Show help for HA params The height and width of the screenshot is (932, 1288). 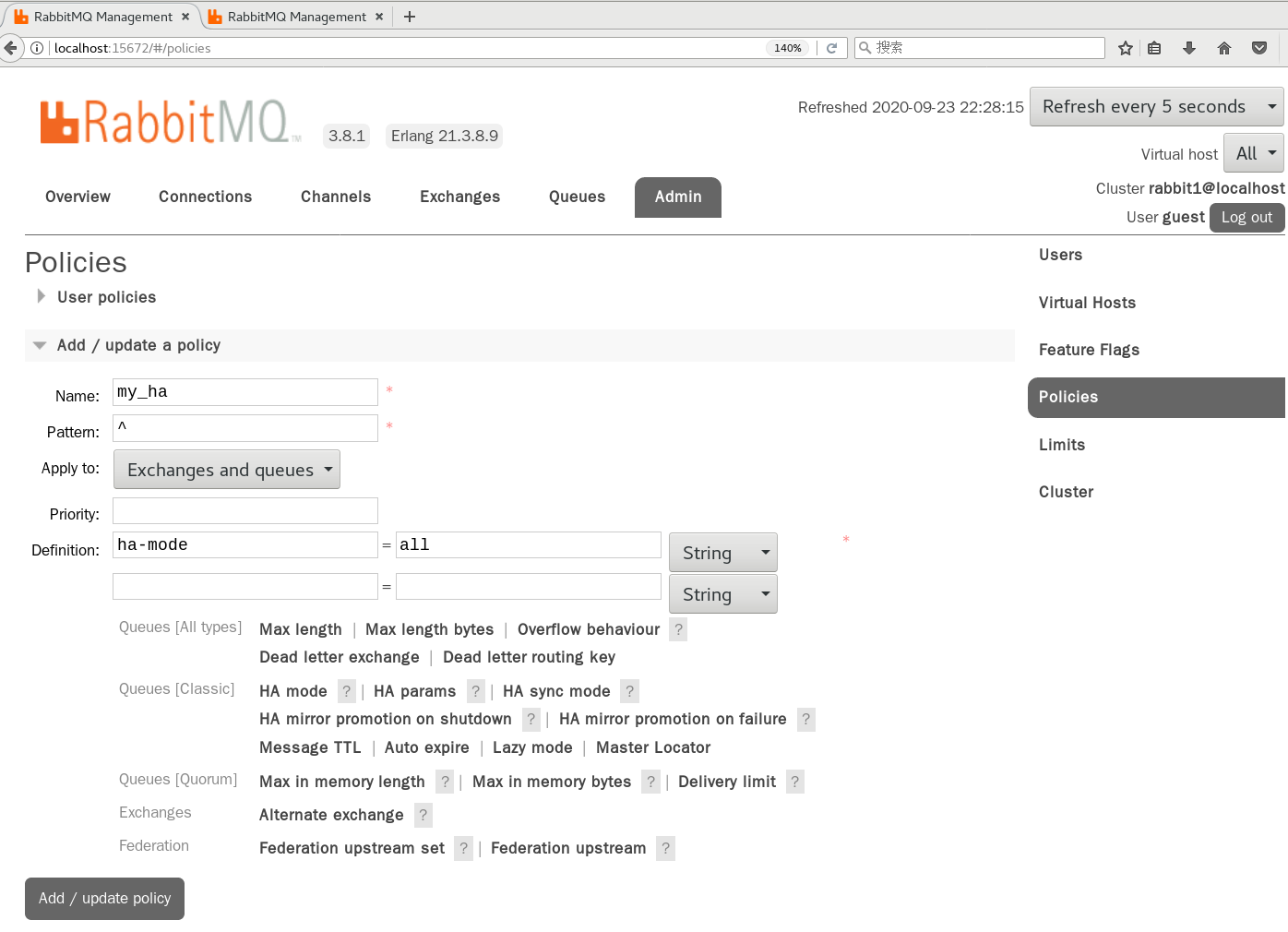coord(476,691)
